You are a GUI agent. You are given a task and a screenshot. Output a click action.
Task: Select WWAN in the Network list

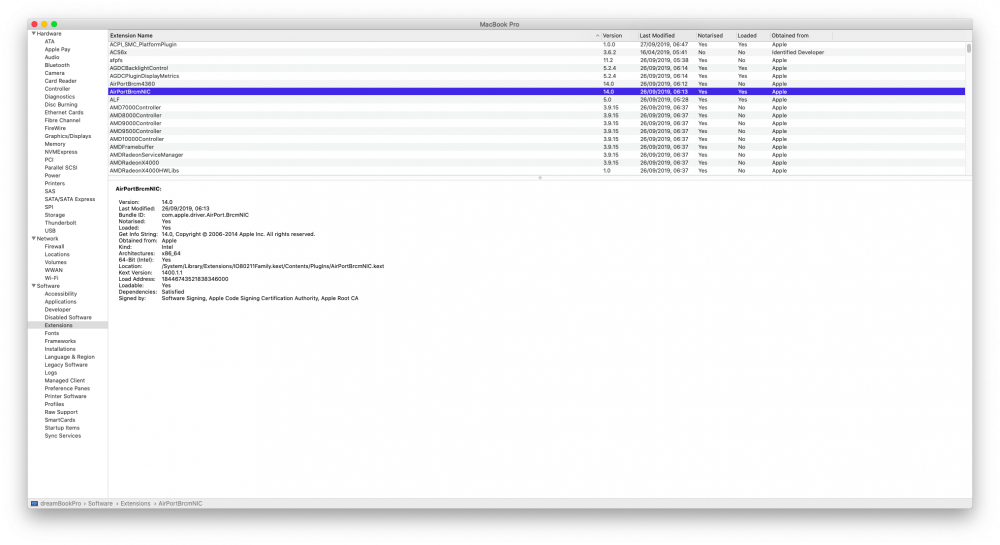pos(54,270)
